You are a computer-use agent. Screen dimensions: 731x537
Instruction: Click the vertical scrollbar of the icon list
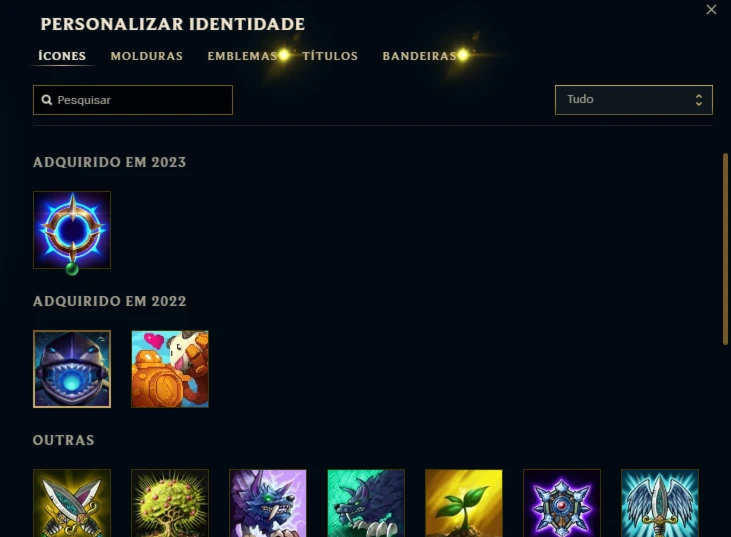click(x=725, y=249)
